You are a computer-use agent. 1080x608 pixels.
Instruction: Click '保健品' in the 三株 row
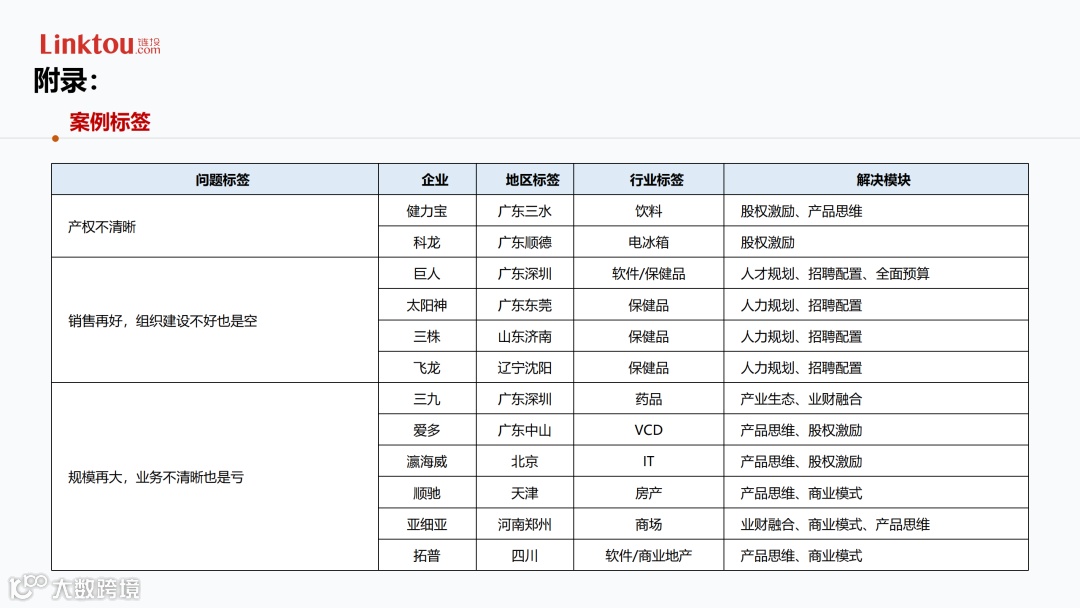649,337
